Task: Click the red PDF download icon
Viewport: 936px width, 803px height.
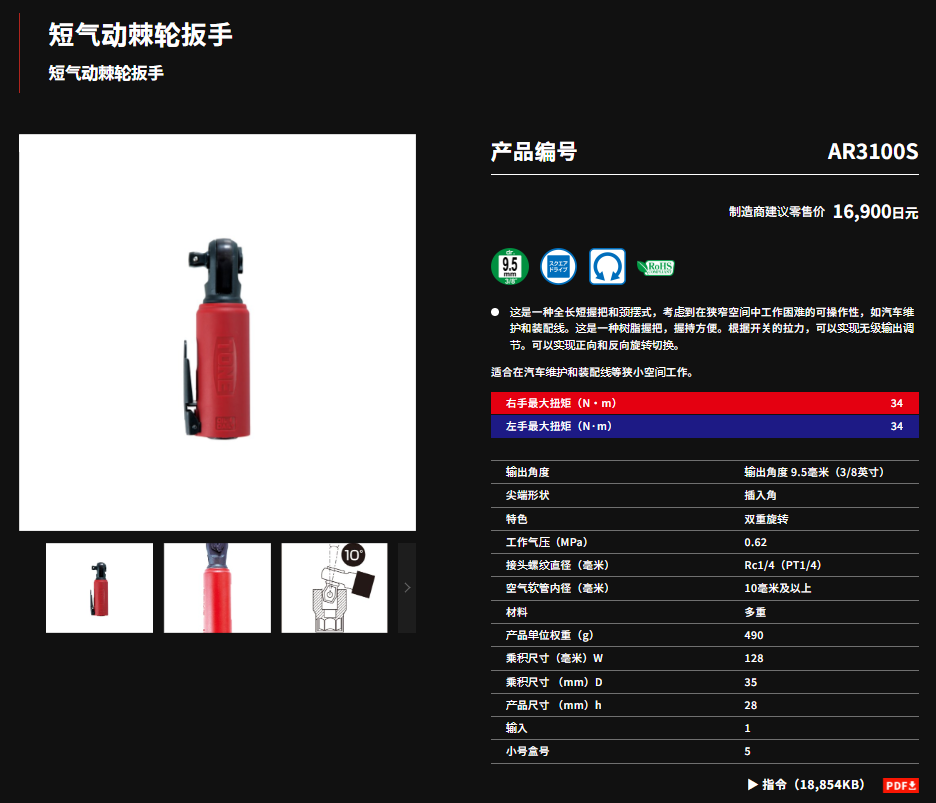Action: (x=900, y=785)
